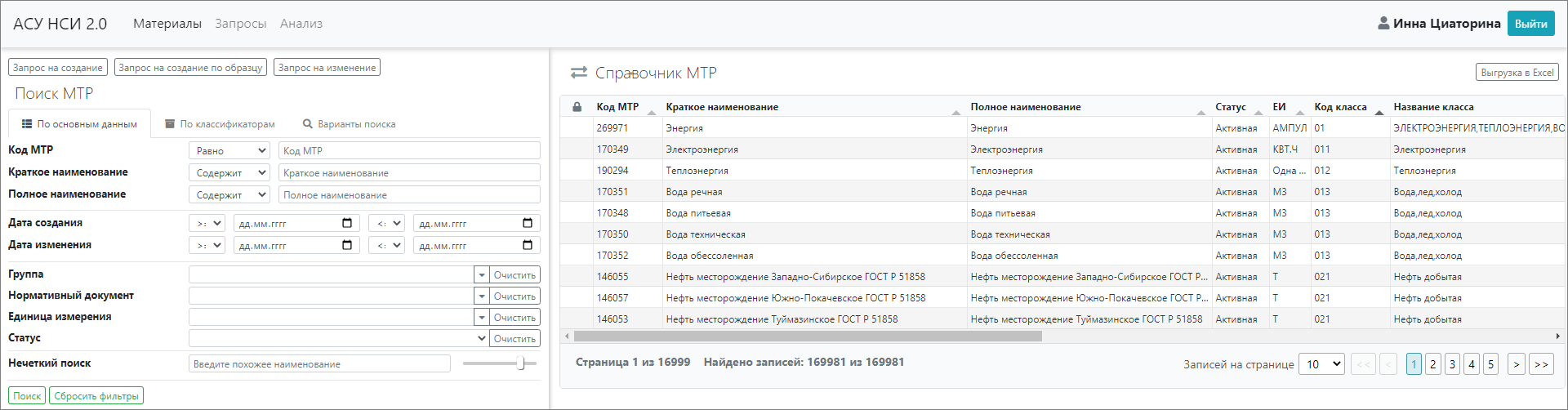Open the calendar picker for creation date end

527,223
